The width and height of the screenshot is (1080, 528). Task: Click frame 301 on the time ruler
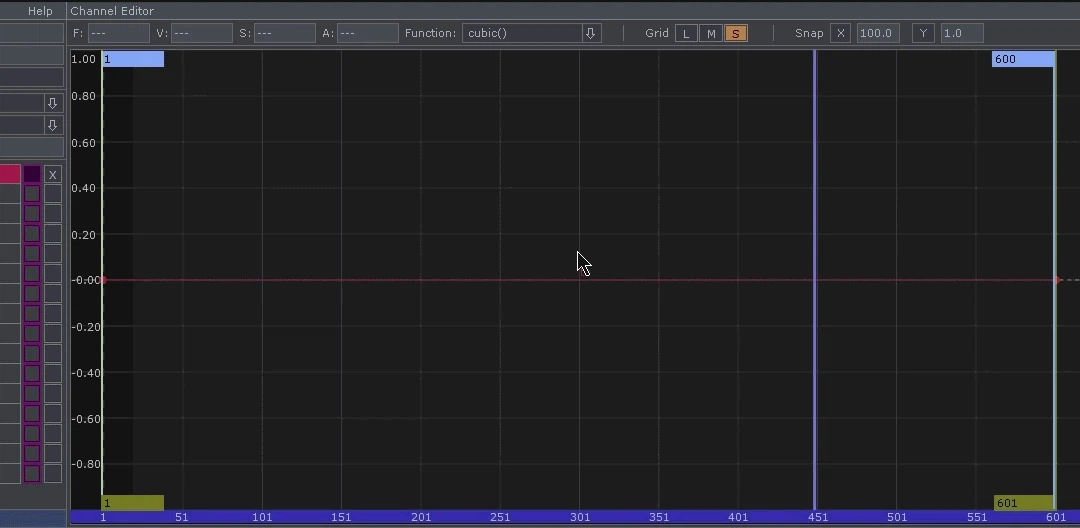pos(580,518)
